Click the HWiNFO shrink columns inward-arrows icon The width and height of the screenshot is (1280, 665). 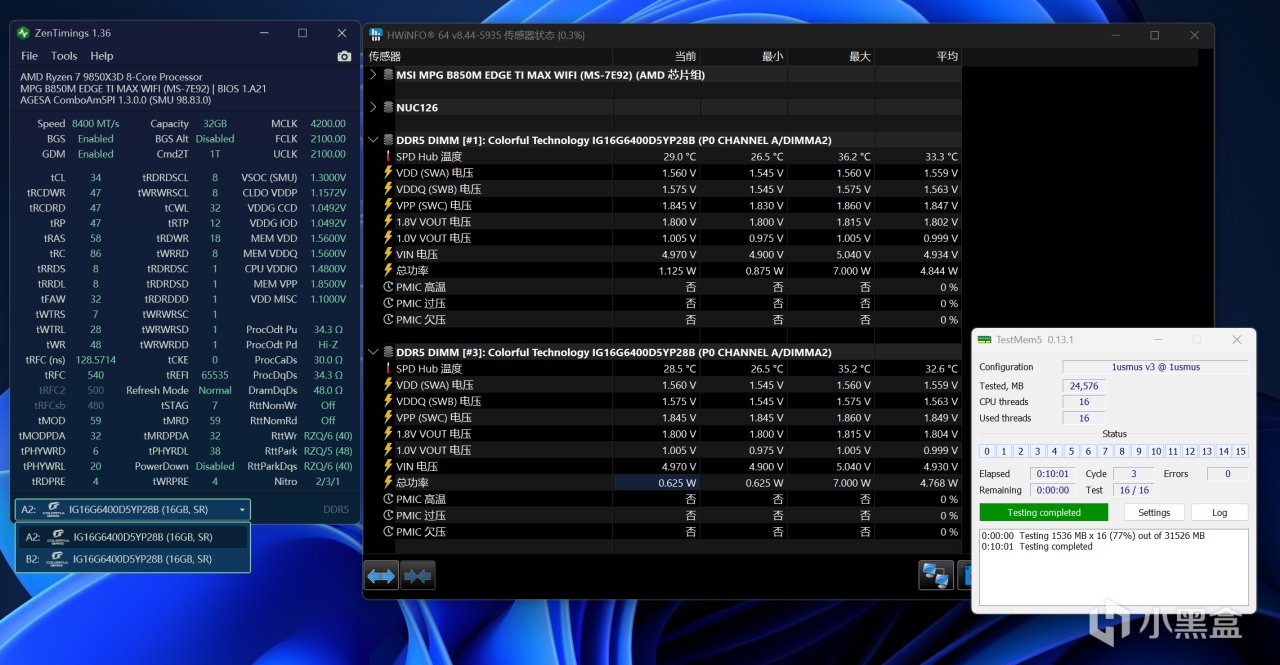pos(417,576)
